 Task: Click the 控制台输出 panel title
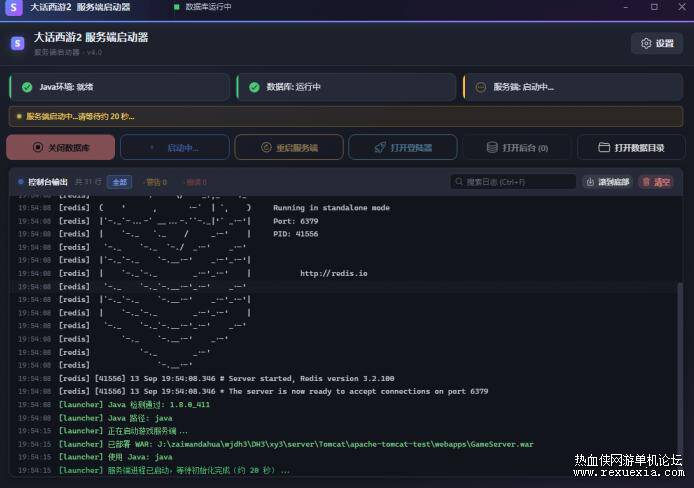(x=48, y=182)
